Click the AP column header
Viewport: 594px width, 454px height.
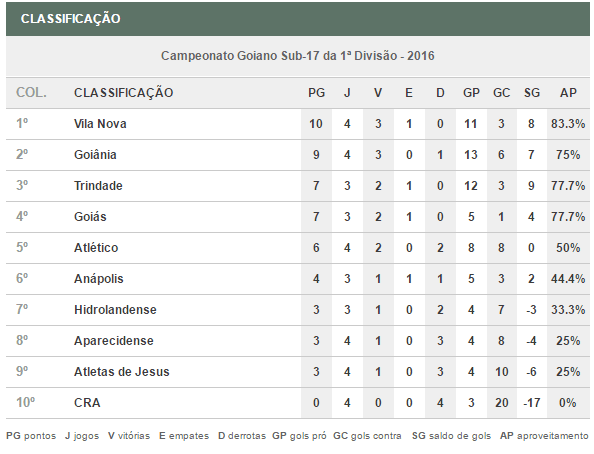(x=568, y=93)
